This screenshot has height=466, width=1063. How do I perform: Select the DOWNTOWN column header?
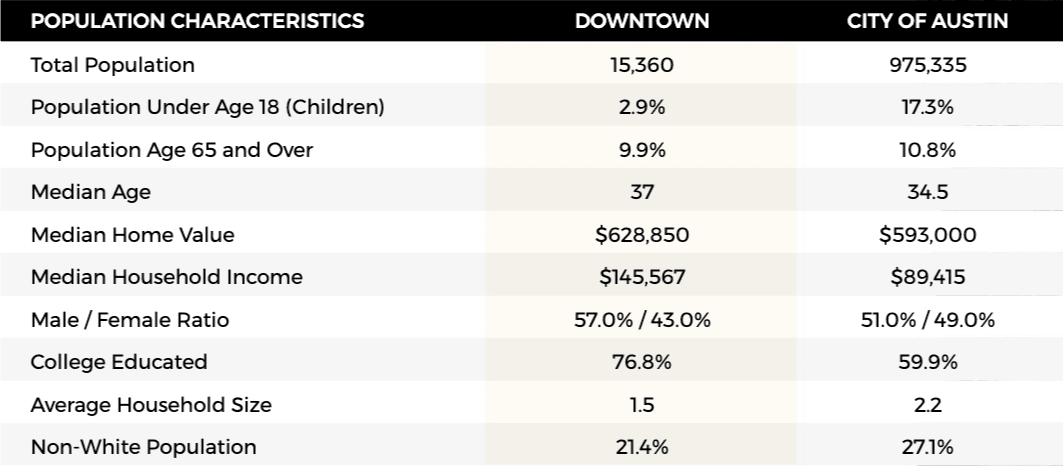[x=642, y=21]
